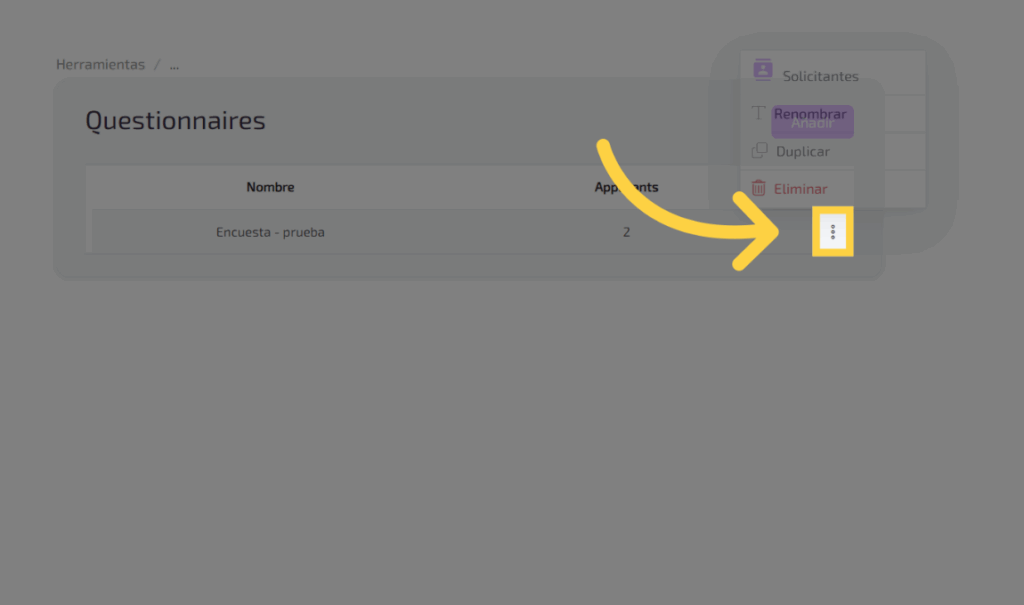Image resolution: width=1024 pixels, height=605 pixels.
Task: Click the T-shaped Renombrar text icon
Action: [x=759, y=114]
